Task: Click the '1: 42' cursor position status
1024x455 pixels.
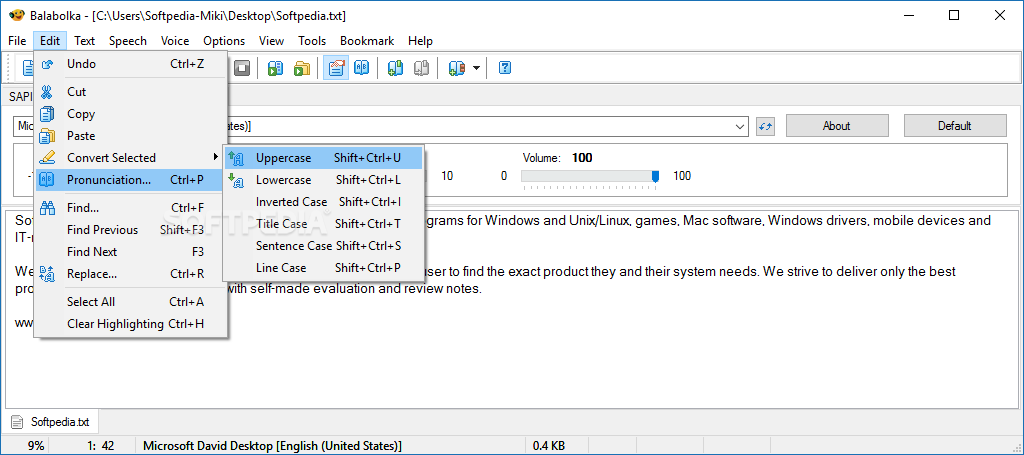Action: (95, 446)
